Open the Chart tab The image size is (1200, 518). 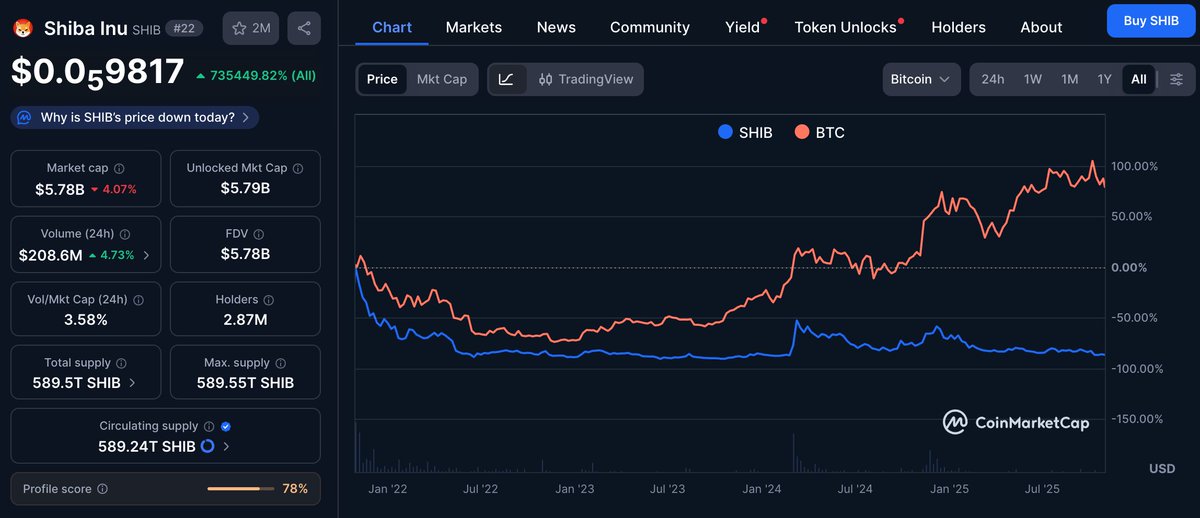click(x=392, y=27)
